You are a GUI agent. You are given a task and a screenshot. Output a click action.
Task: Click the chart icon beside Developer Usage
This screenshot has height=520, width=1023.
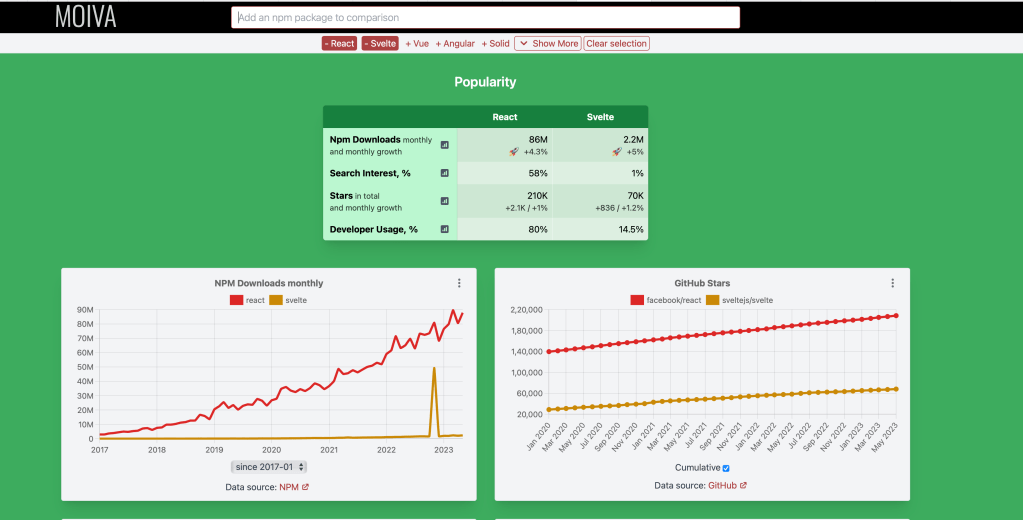coord(445,229)
